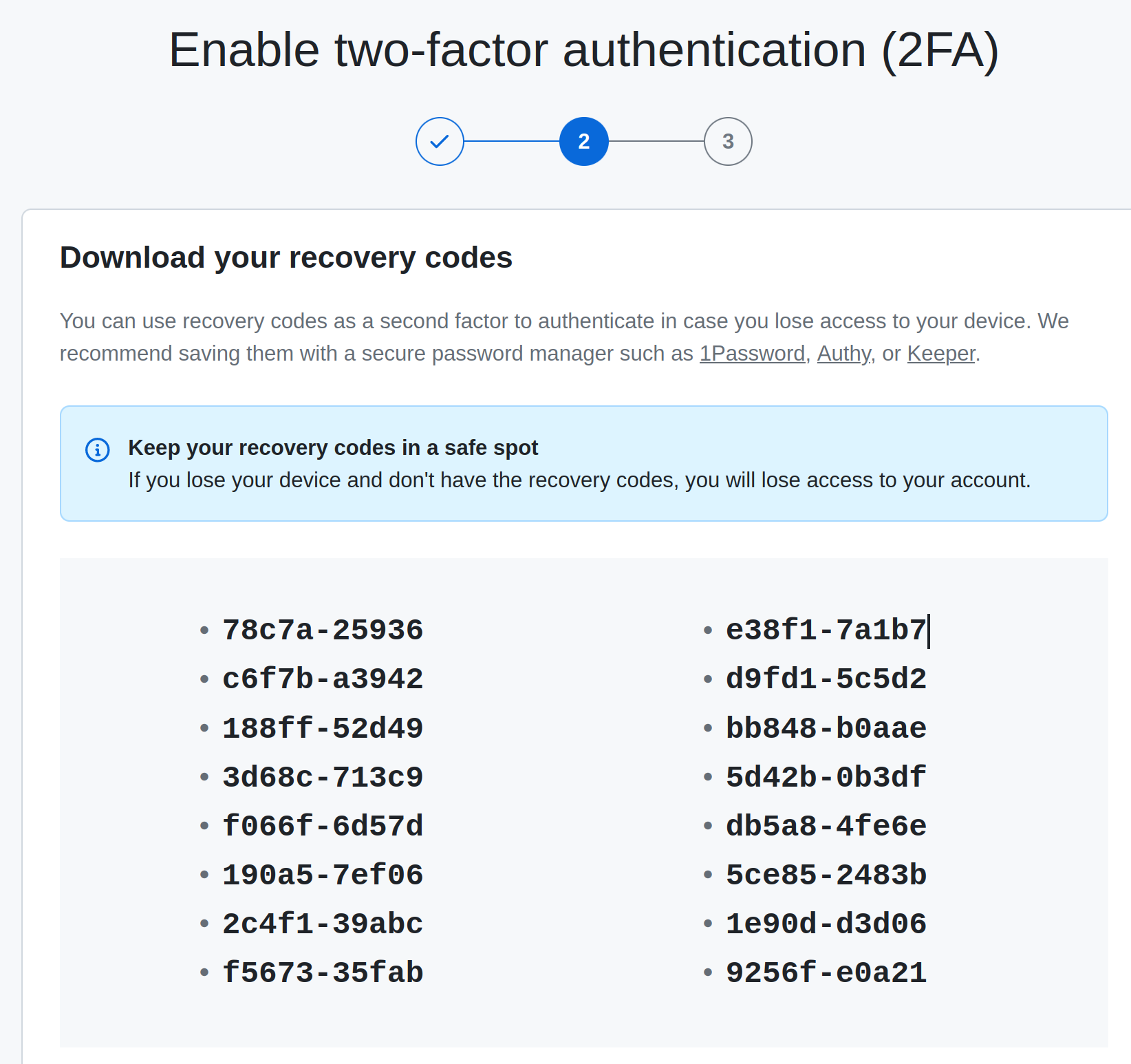Click the completed step one checkmark
Screen dimensions: 1131x1064
click(x=440, y=142)
